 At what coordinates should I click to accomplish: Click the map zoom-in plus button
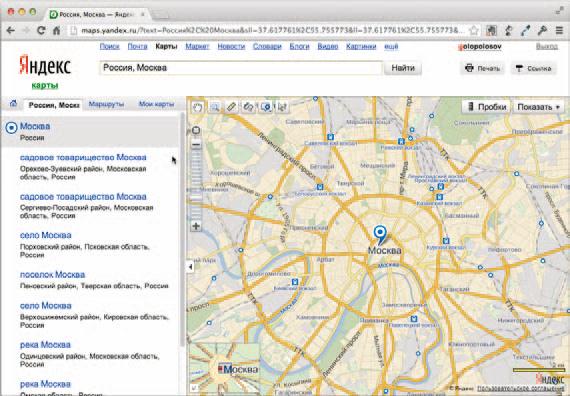tap(196, 226)
